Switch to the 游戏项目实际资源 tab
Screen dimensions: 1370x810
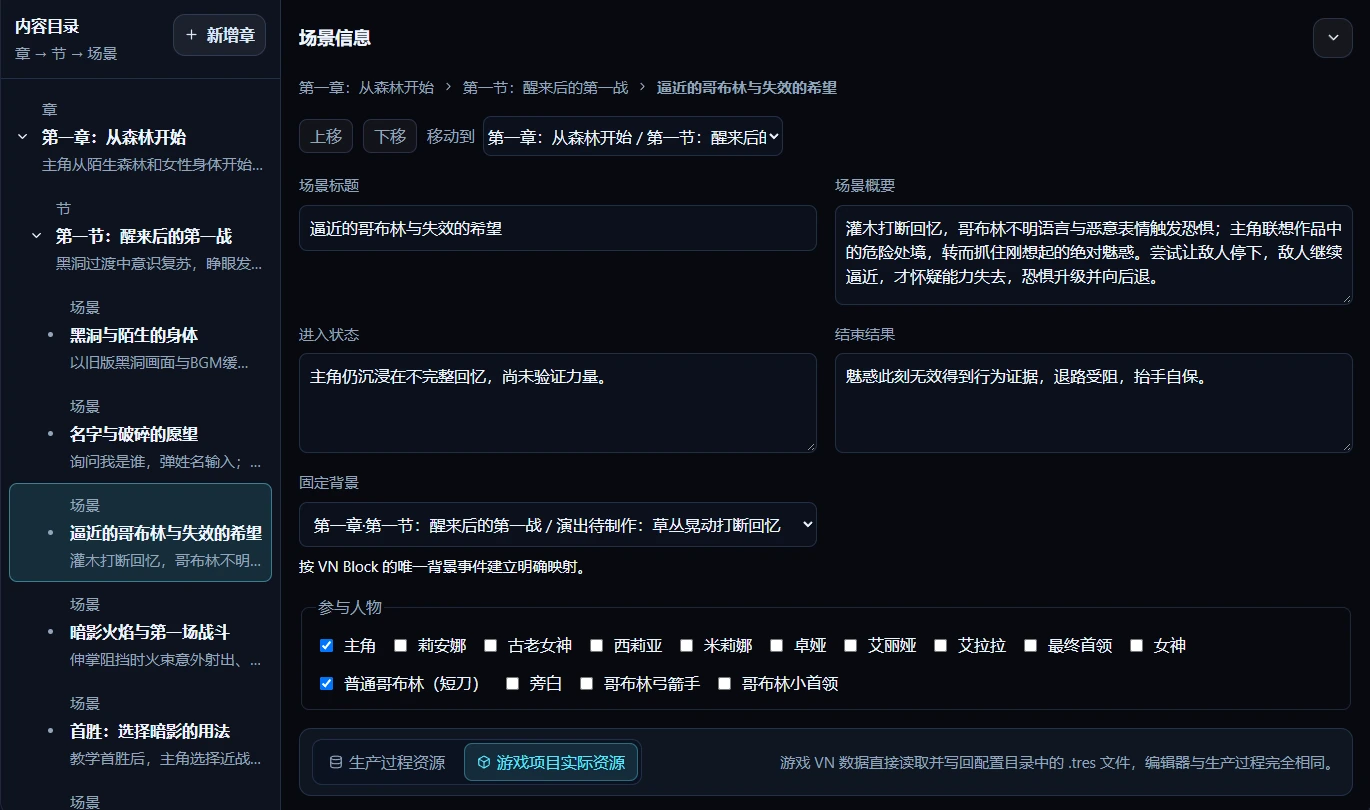(551, 762)
